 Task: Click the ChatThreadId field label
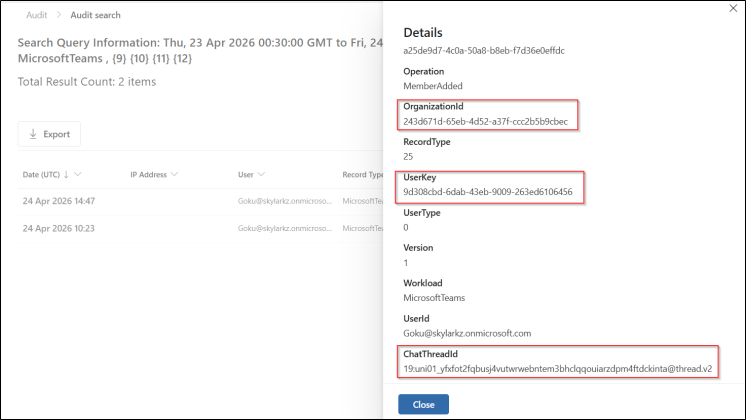pyautogui.click(x=431, y=354)
